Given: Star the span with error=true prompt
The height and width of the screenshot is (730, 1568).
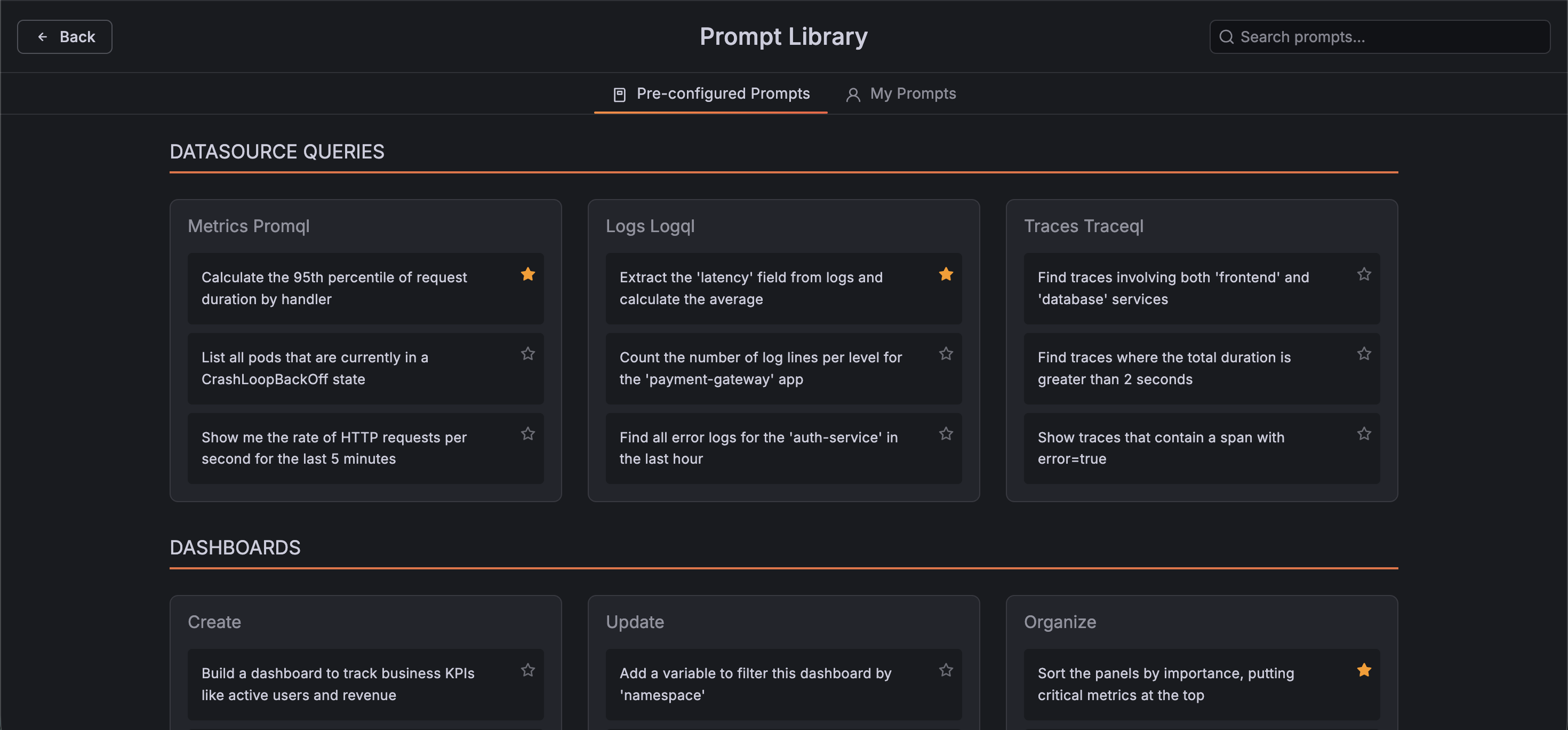Looking at the screenshot, I should tap(1364, 433).
